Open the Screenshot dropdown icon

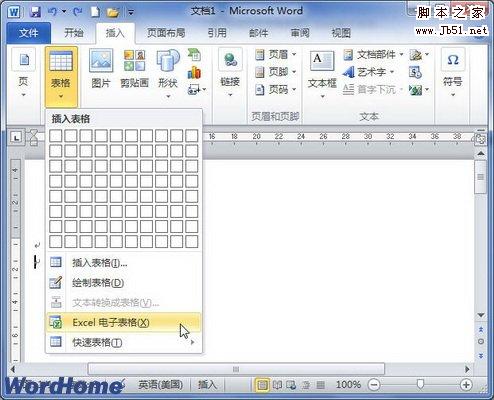[x=197, y=89]
